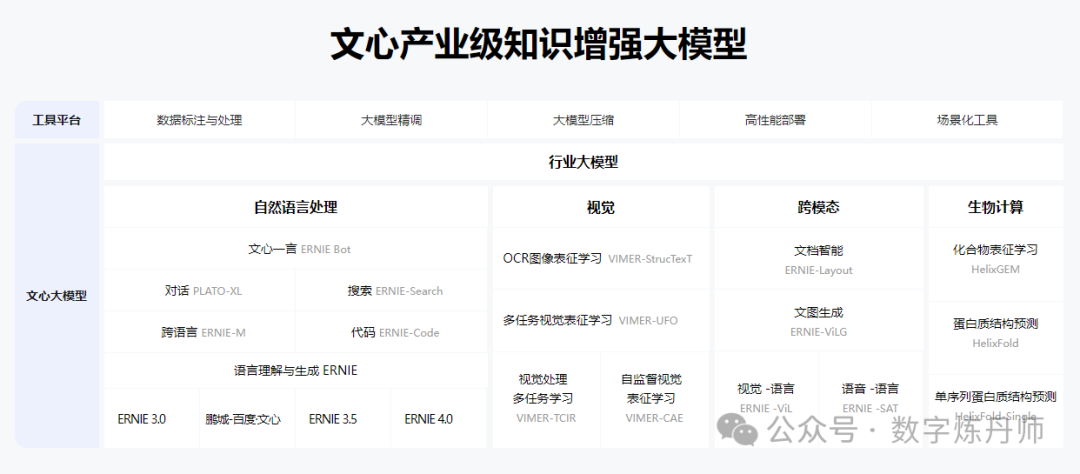The image size is (1080, 474).
Task: Click 多任务视觉表征学习 VIMER-UFO cell
Action: [601, 320]
